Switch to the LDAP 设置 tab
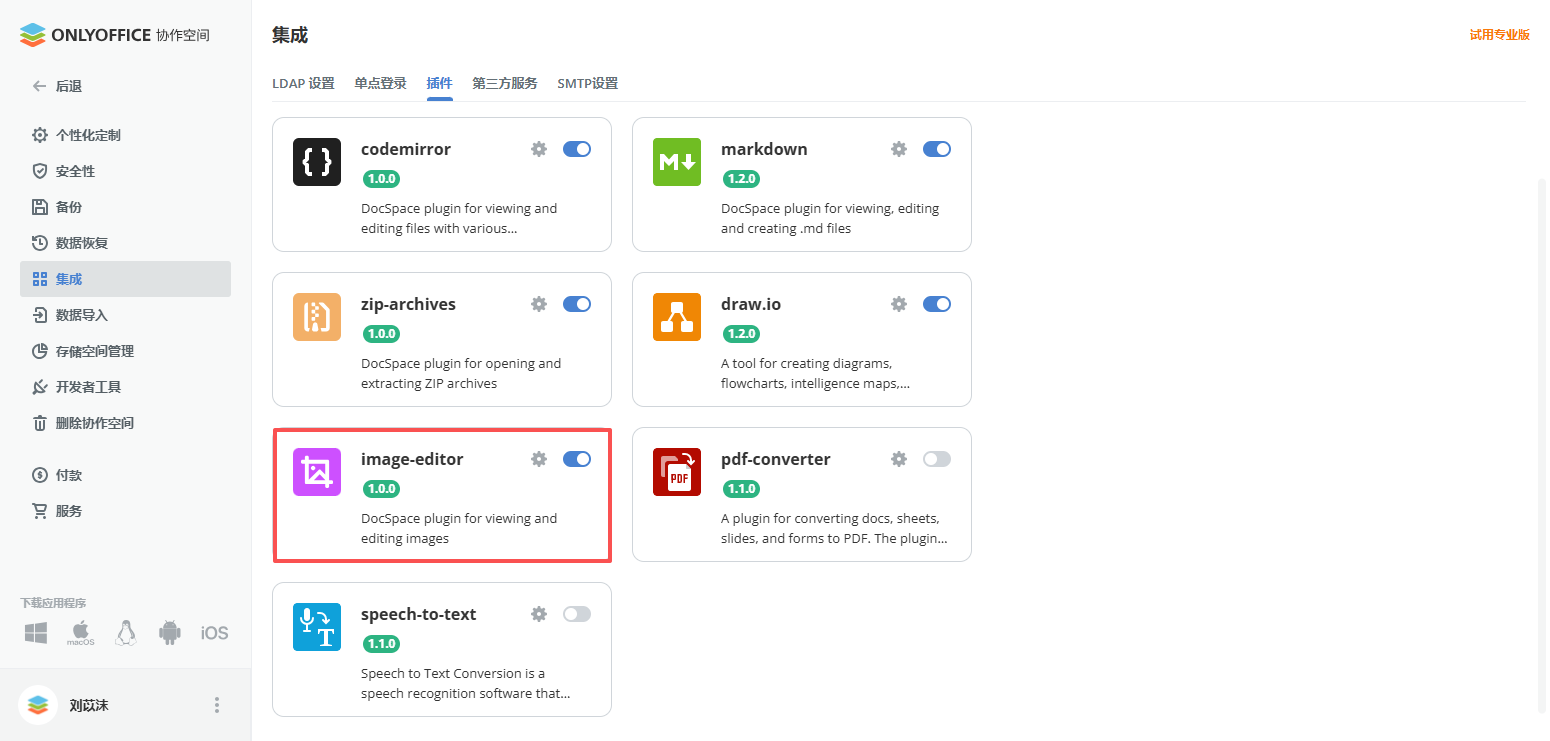This screenshot has width=1550, height=741. [x=303, y=83]
